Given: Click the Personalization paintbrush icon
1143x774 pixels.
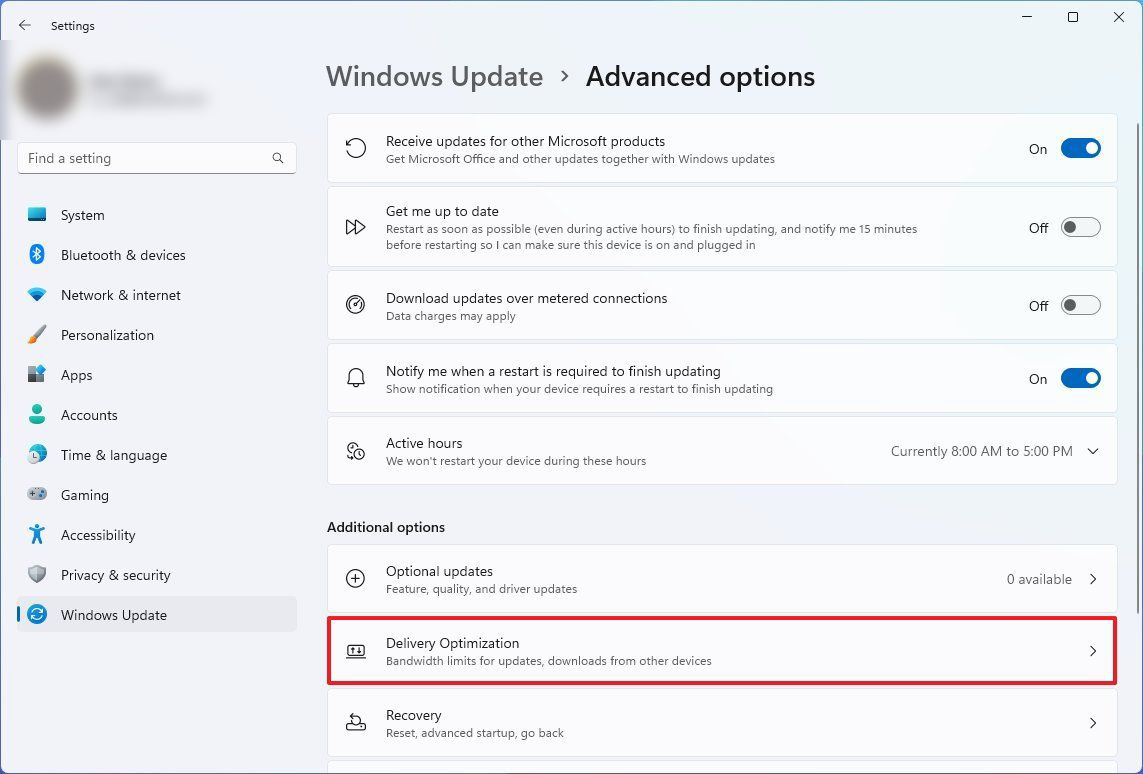Looking at the screenshot, I should coord(37,335).
